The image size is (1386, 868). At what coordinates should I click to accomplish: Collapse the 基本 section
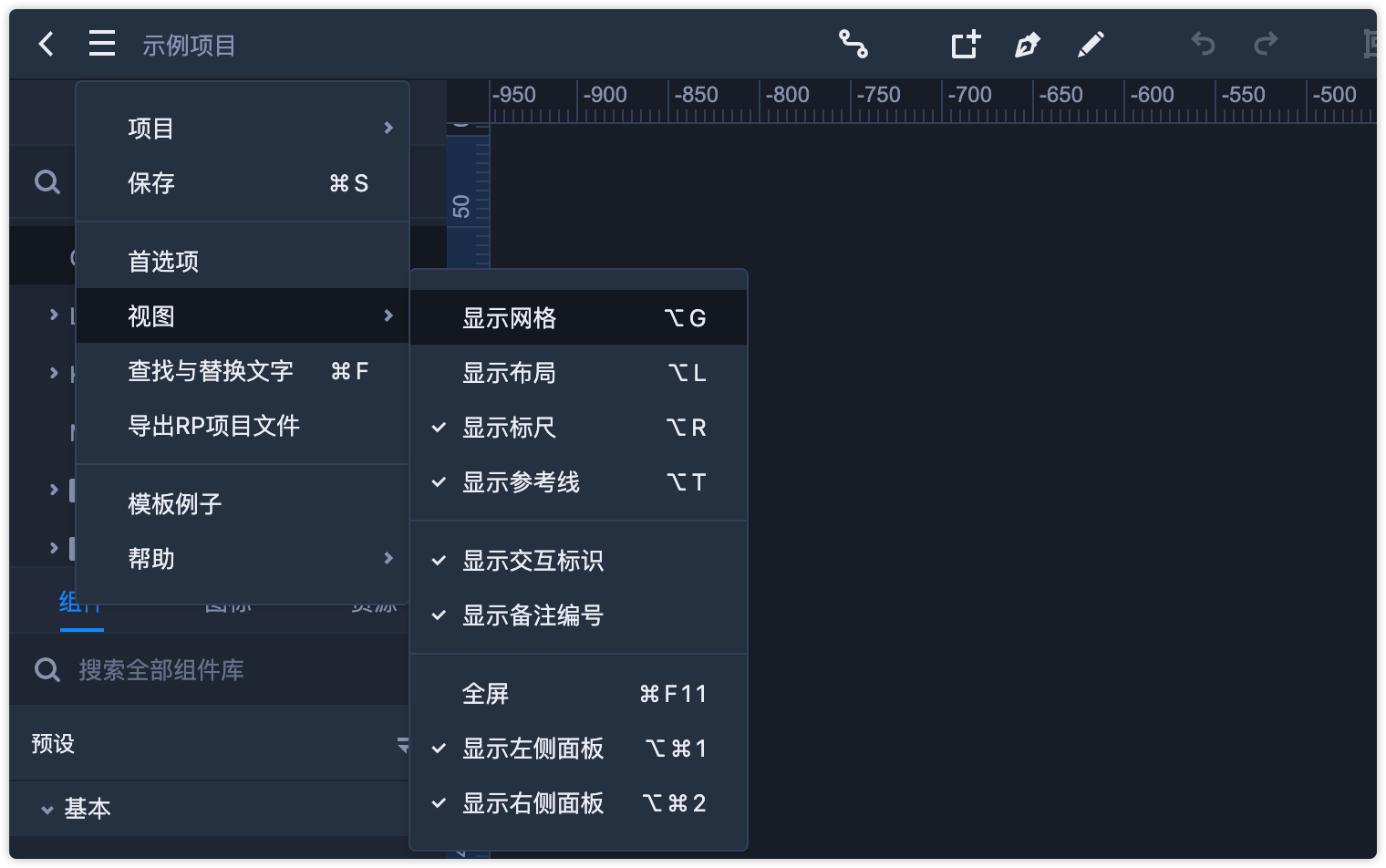(x=47, y=809)
